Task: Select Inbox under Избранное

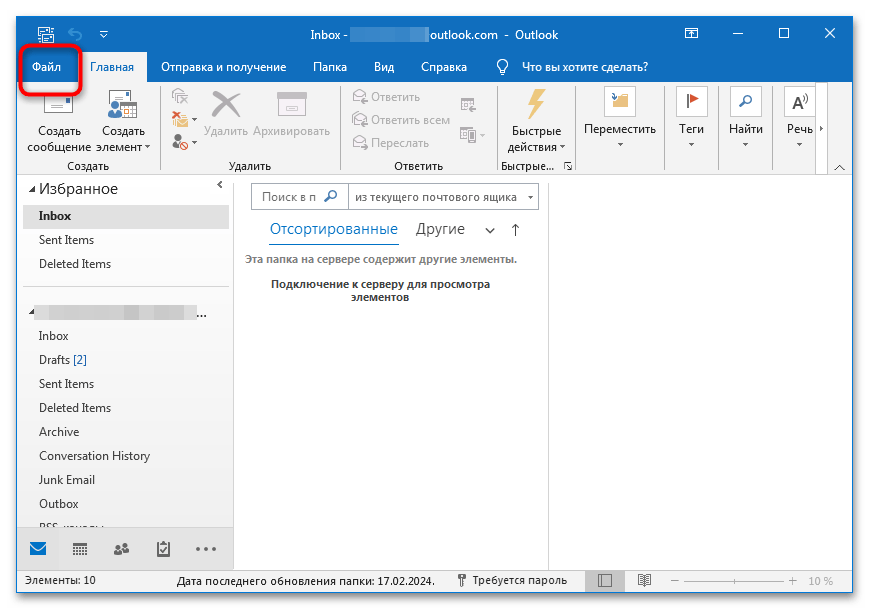Action: click(126, 216)
